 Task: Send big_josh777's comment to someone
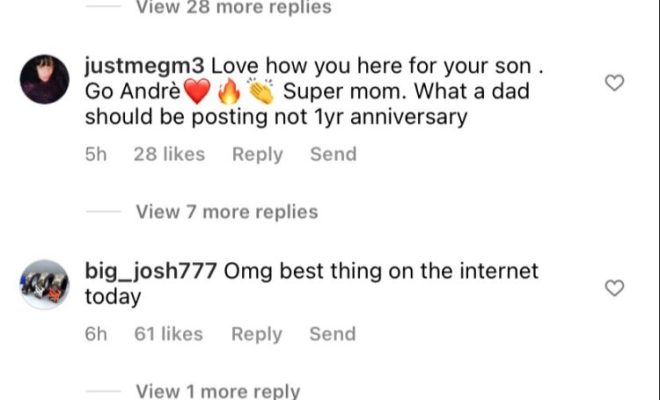coord(332,335)
